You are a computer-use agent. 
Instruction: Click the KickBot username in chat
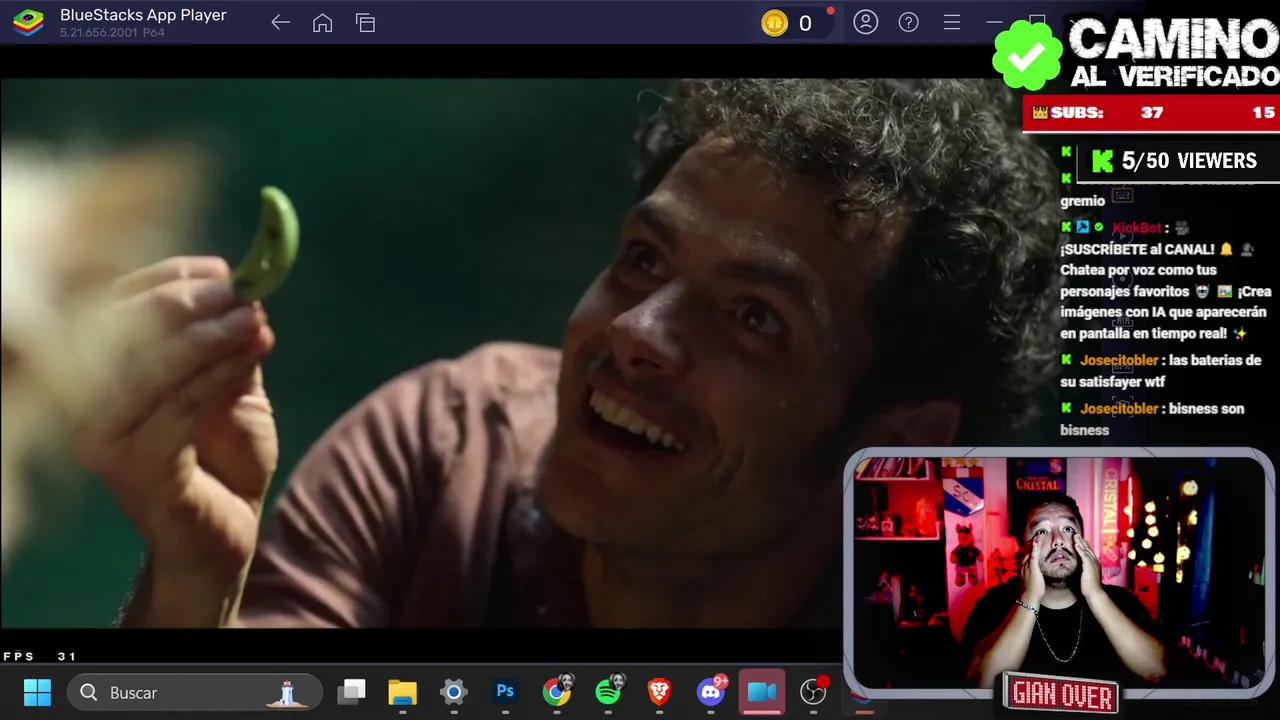pos(1136,228)
